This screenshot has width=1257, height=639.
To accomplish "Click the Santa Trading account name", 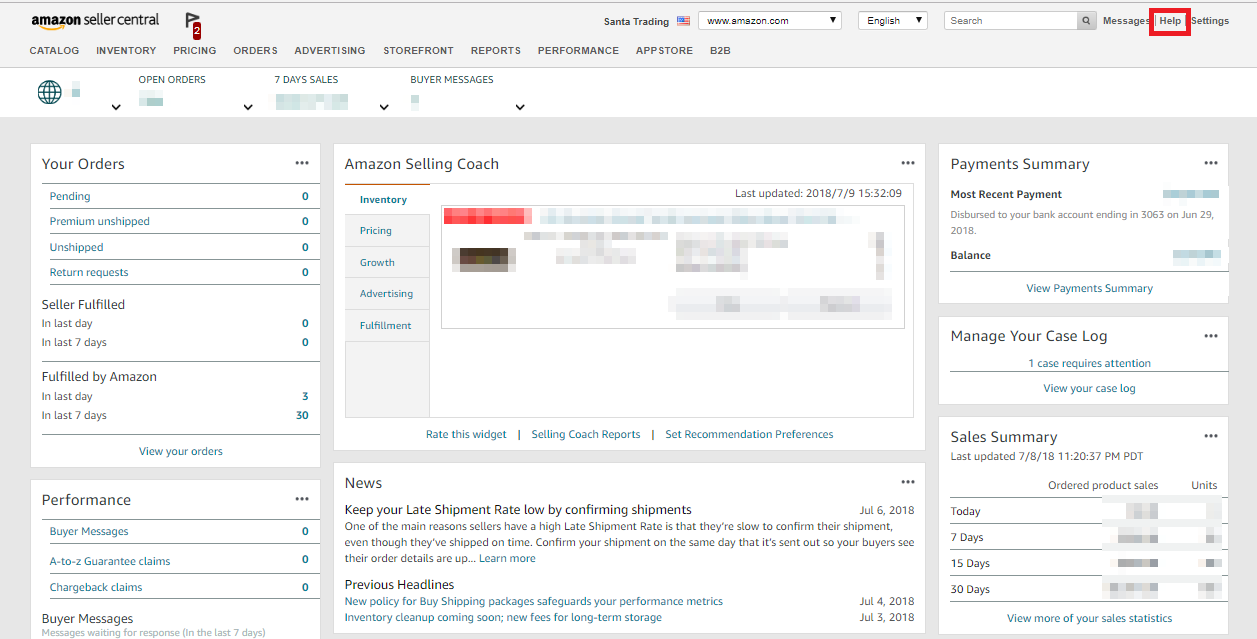I will [636, 21].
